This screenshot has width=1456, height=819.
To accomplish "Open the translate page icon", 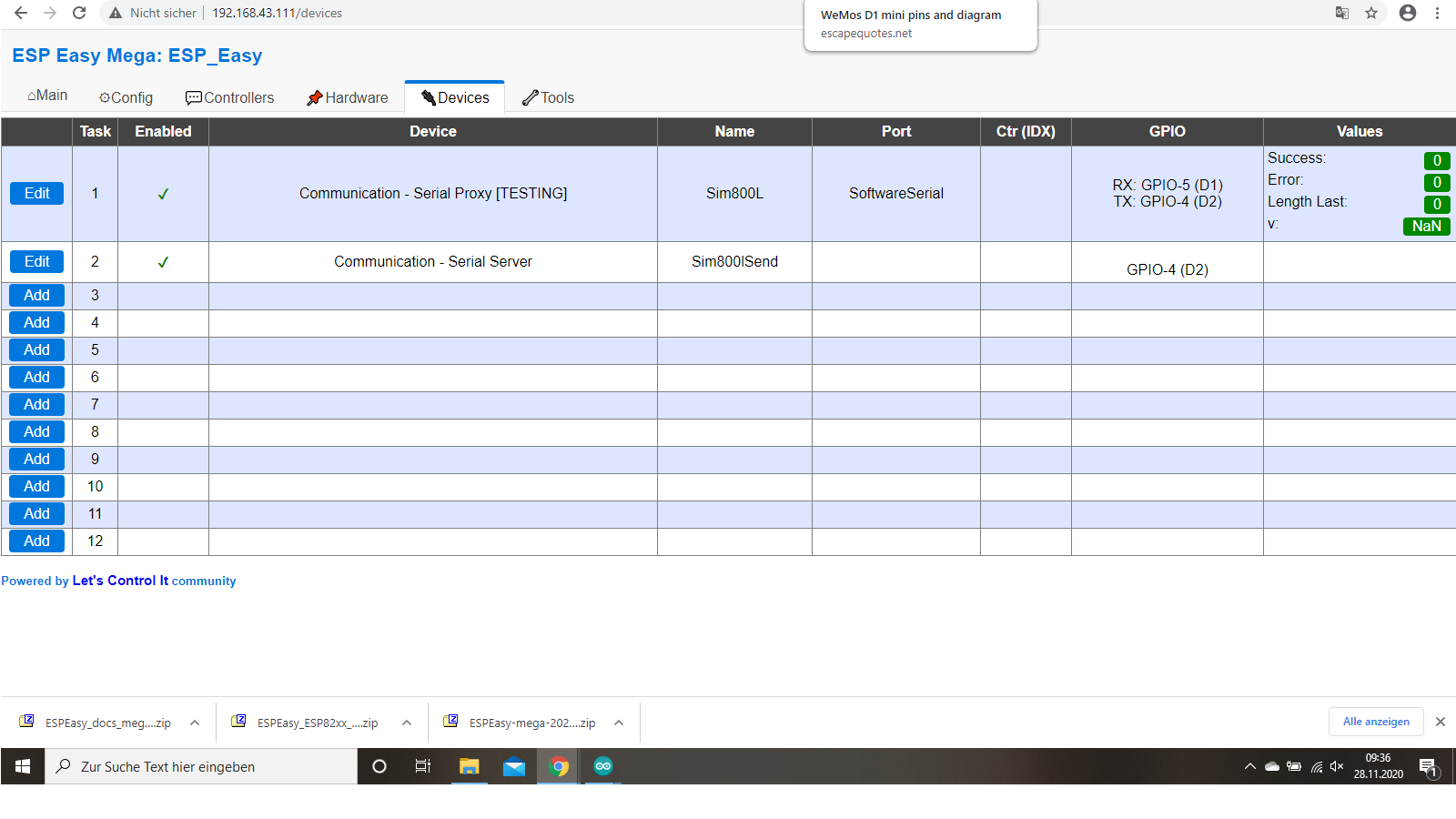I will click(x=1342, y=13).
